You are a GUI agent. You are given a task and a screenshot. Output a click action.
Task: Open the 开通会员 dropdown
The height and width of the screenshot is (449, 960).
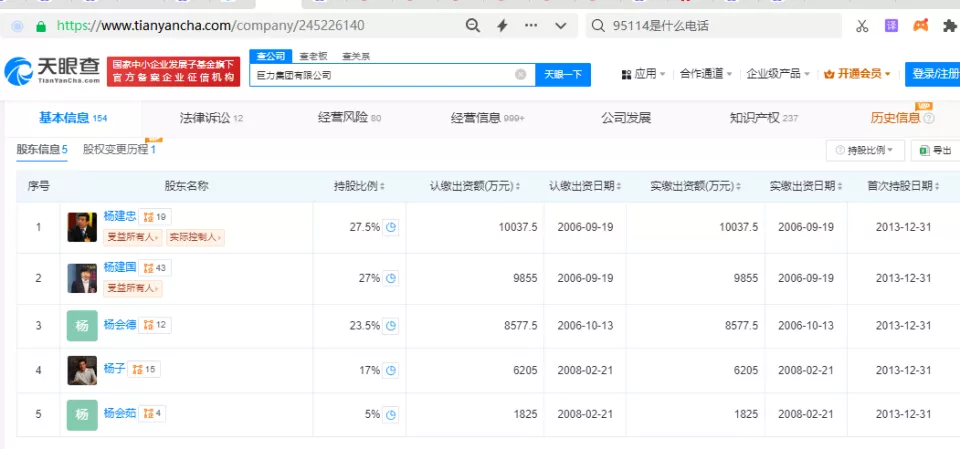857,74
